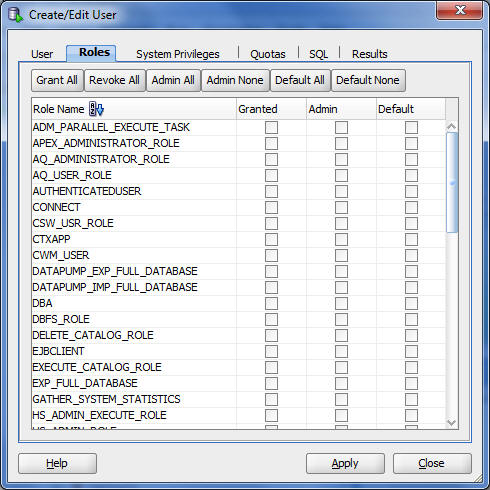This screenshot has width=490, height=490.
Task: Check Admin for CTXAPP role
Action: click(341, 240)
